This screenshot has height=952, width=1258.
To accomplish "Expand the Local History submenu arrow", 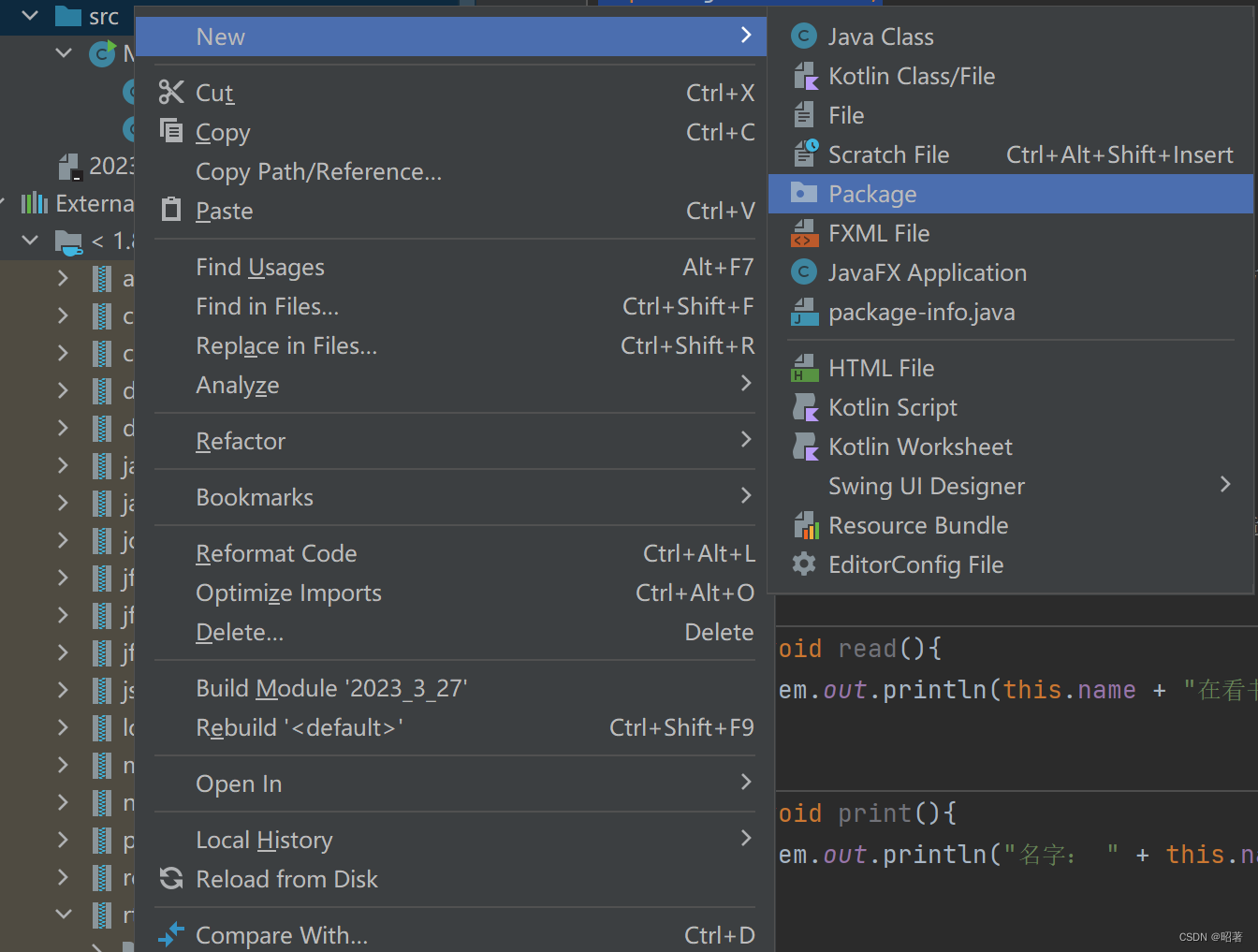I will coord(746,838).
